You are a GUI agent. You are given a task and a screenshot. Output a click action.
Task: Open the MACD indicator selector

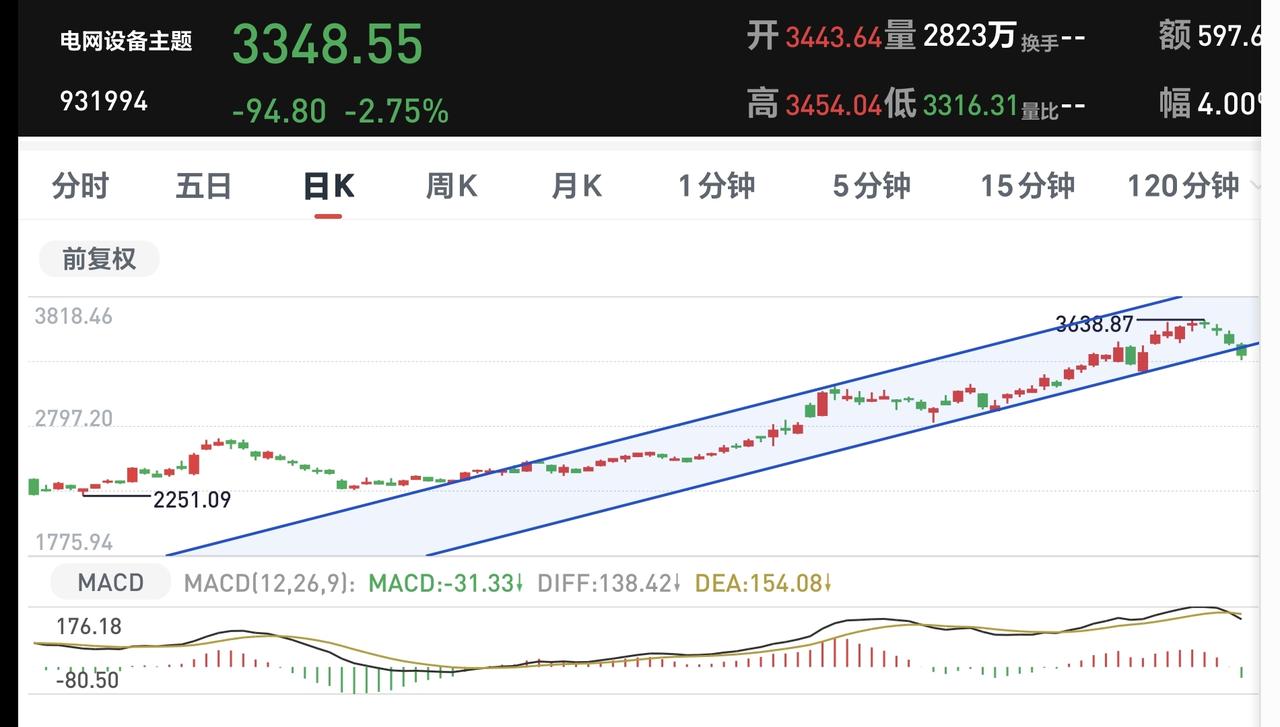pos(111,582)
